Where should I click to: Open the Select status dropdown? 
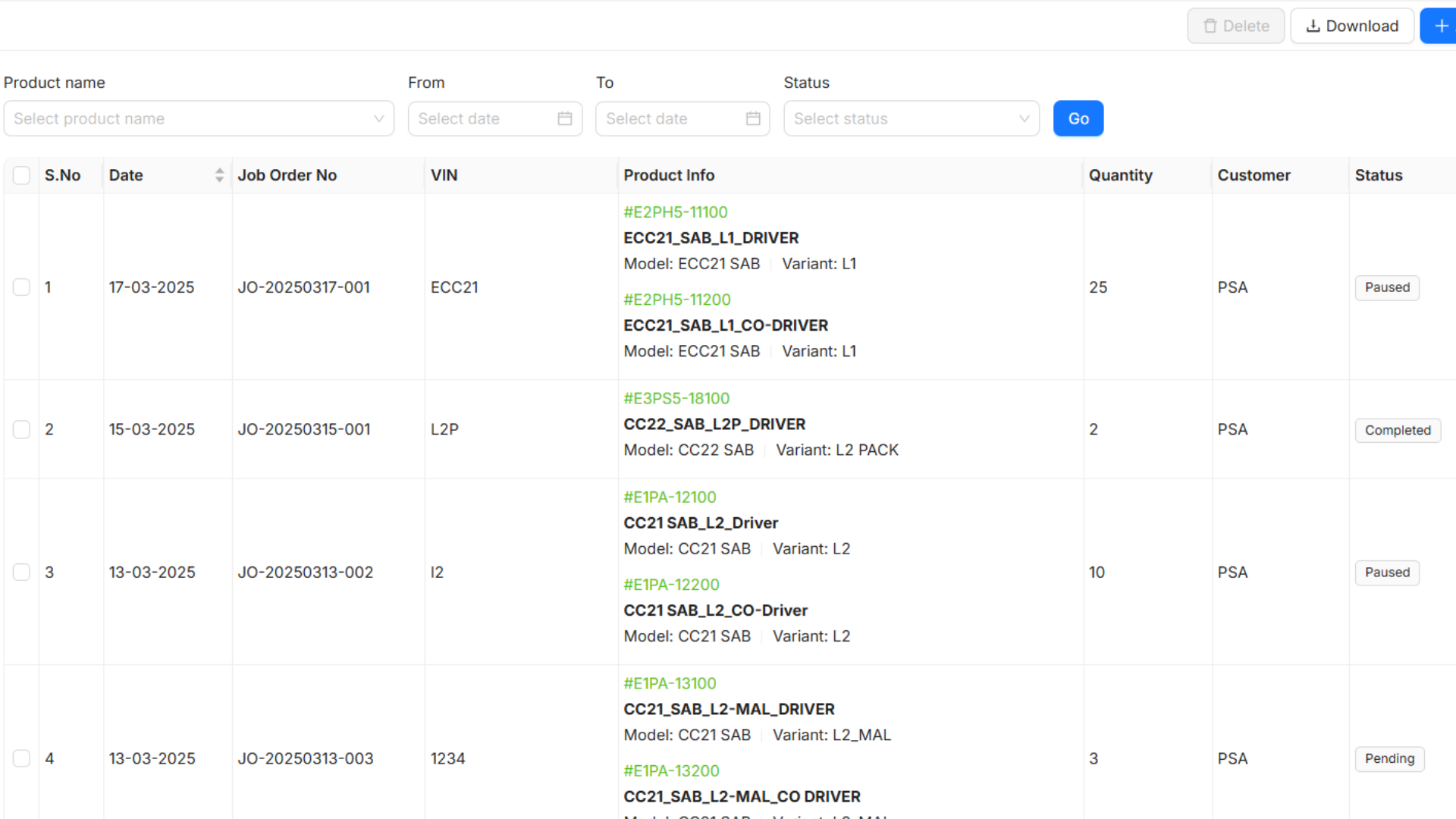(911, 118)
